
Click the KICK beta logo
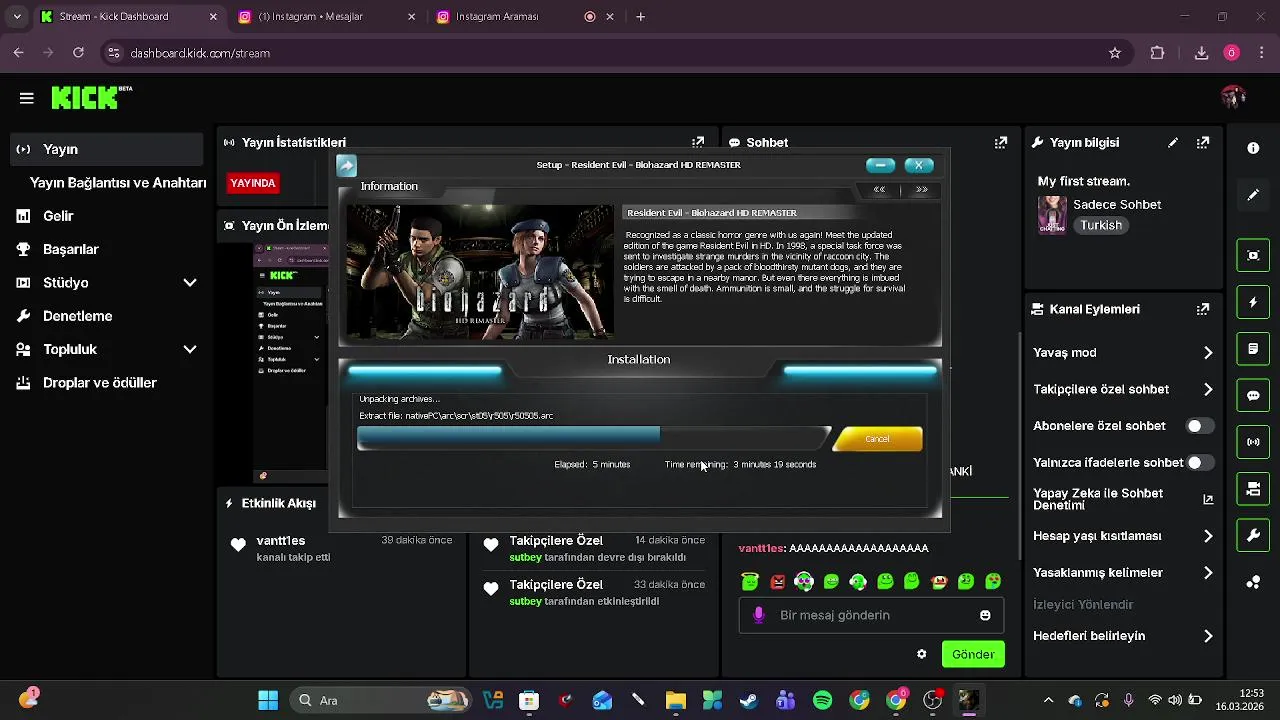(x=91, y=97)
